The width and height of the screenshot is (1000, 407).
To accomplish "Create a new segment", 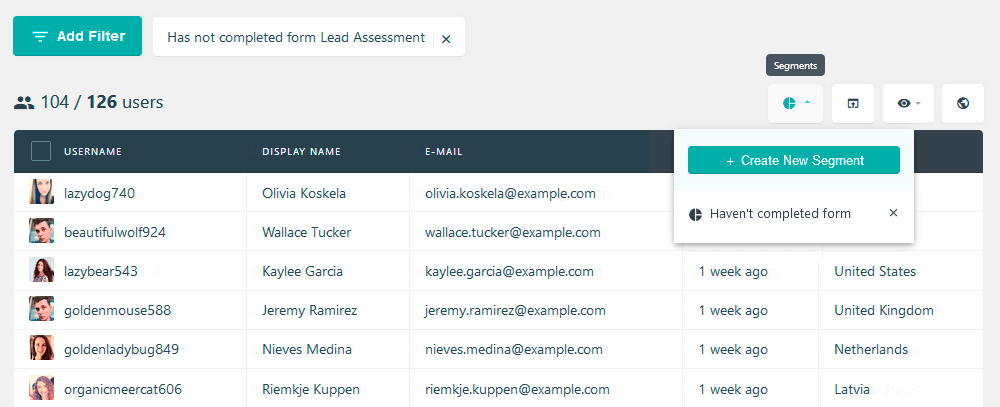I will point(793,160).
